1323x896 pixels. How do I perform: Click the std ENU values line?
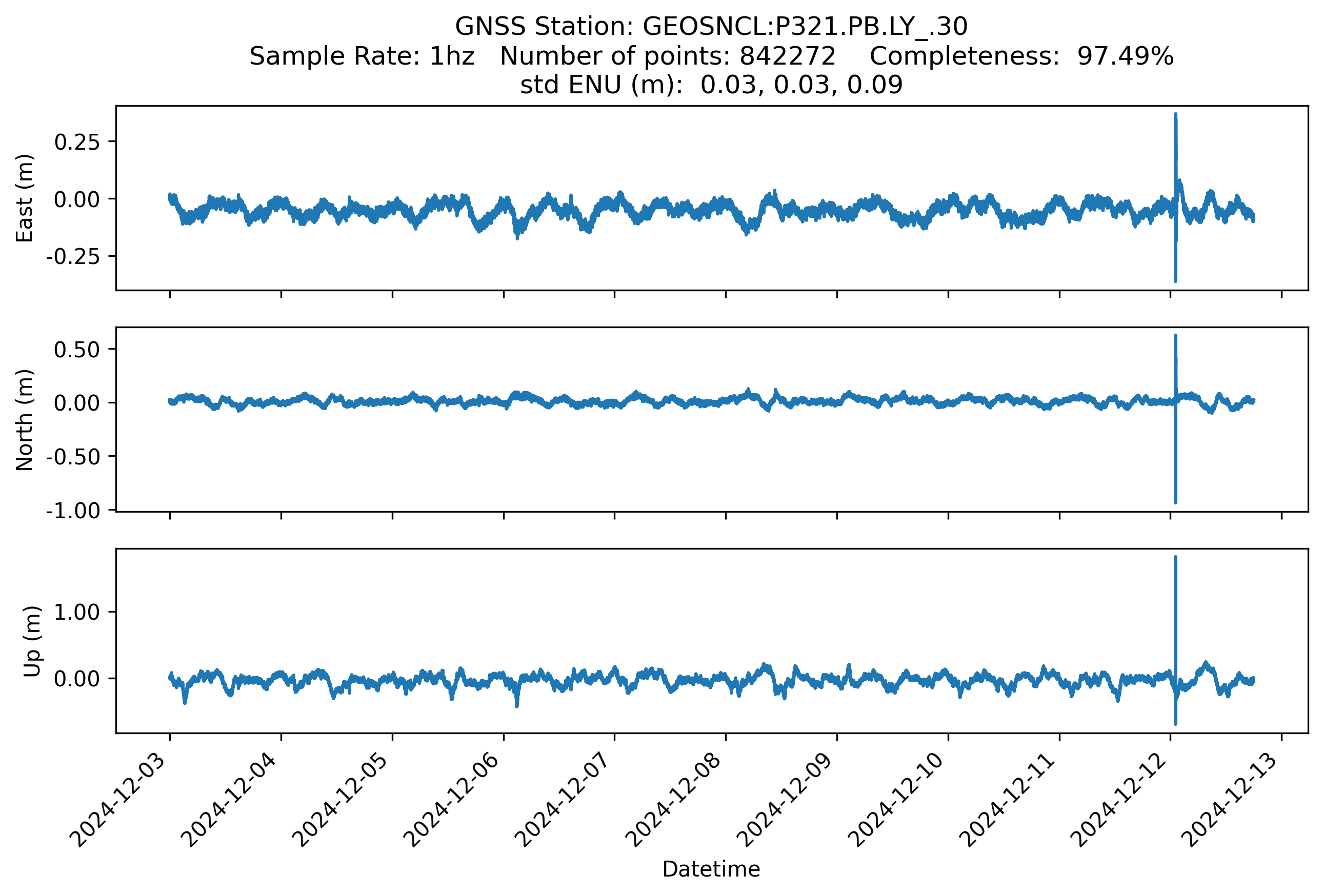click(x=711, y=85)
